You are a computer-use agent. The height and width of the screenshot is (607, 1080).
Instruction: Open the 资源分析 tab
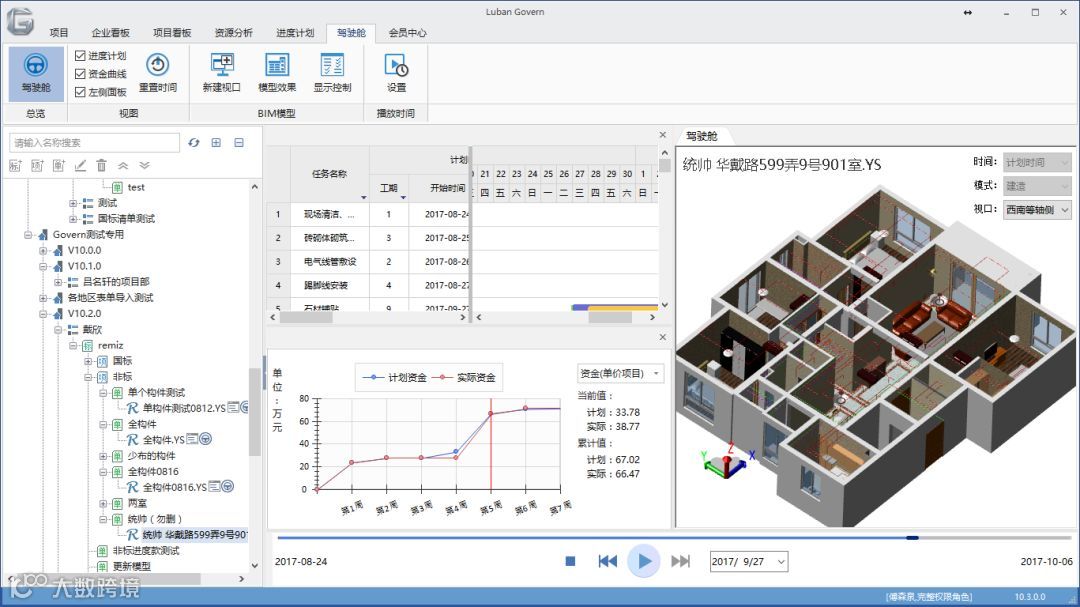point(233,32)
